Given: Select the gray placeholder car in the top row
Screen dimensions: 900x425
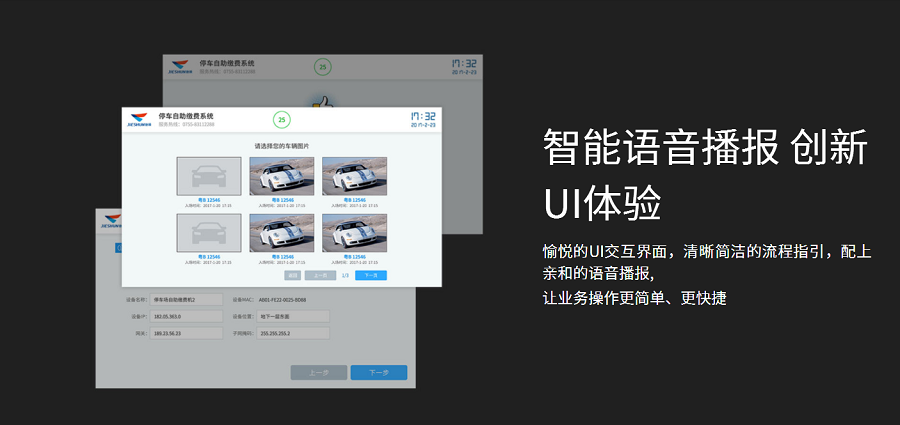Looking at the screenshot, I should pos(209,176).
